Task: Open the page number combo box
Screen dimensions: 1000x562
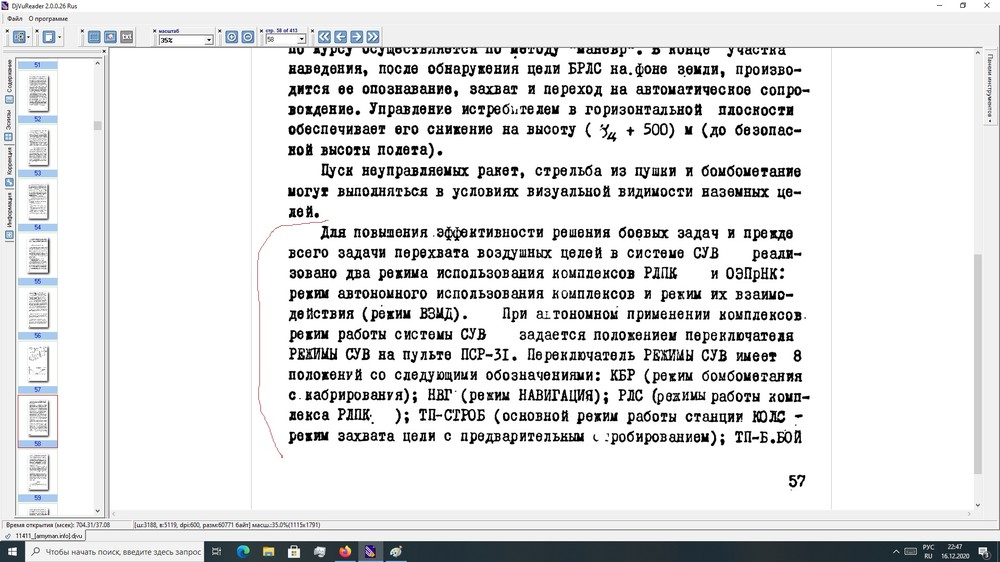Action: (286, 40)
